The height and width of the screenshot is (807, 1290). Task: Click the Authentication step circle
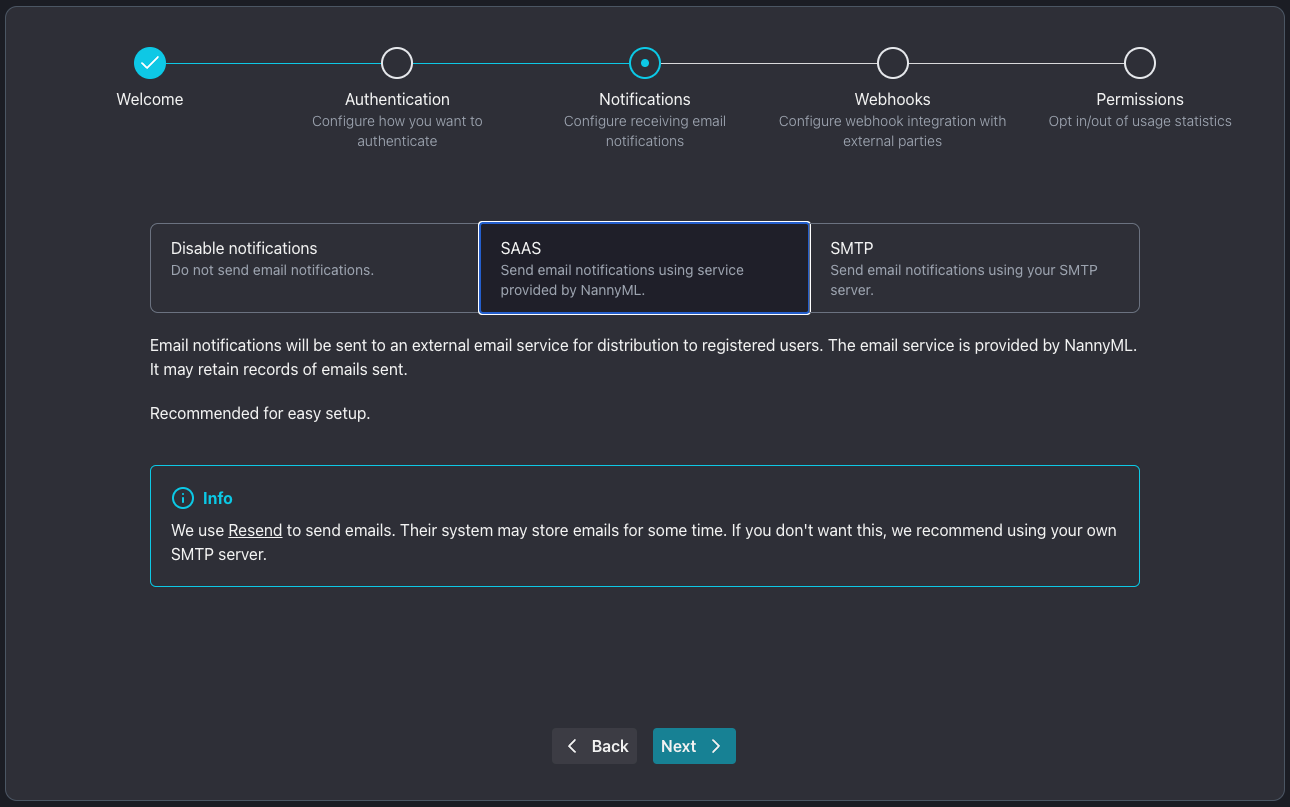(397, 63)
